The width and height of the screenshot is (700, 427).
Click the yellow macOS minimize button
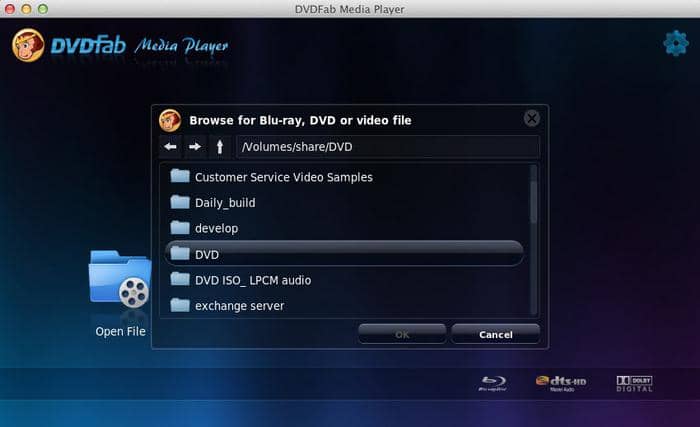26,8
